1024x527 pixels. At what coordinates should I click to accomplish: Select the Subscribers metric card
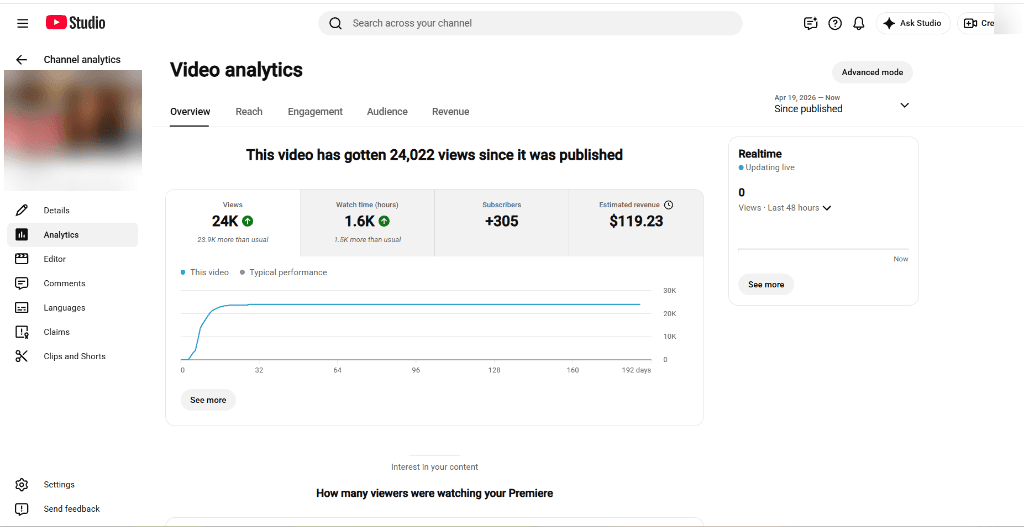coord(502,223)
